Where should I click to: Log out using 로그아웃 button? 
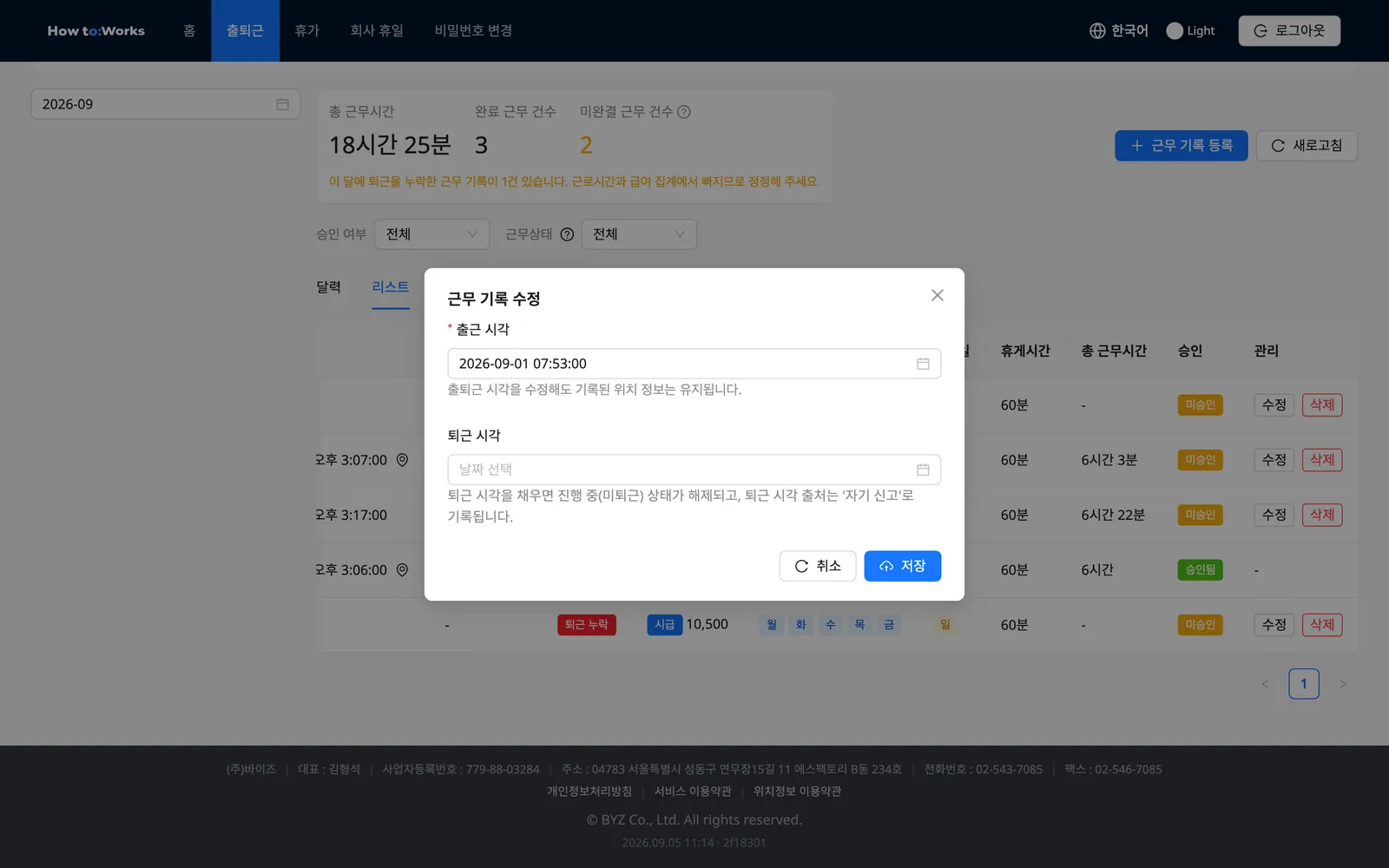pyautogui.click(x=1289, y=30)
